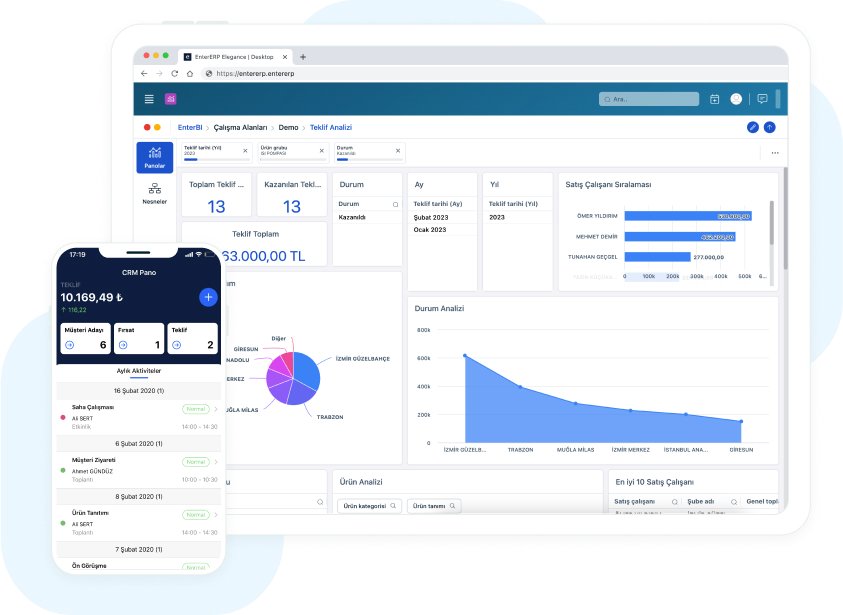Open the hamburger menu in the header
The image size is (843, 615).
pyautogui.click(x=149, y=99)
